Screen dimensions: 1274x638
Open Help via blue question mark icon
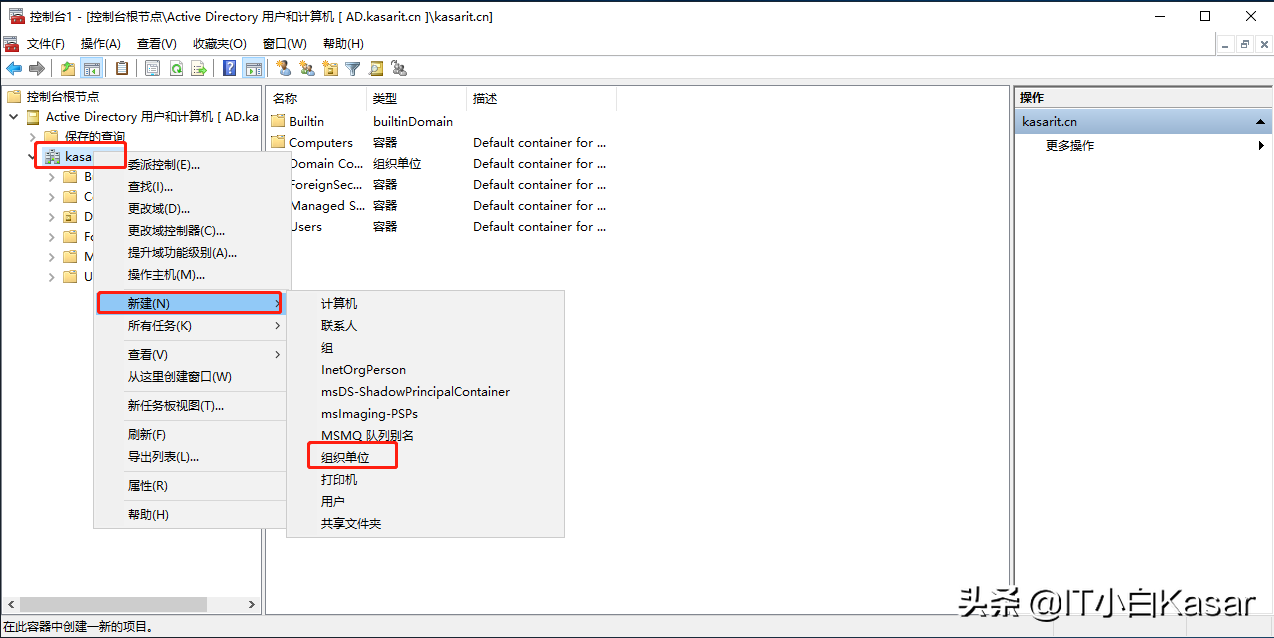point(230,68)
